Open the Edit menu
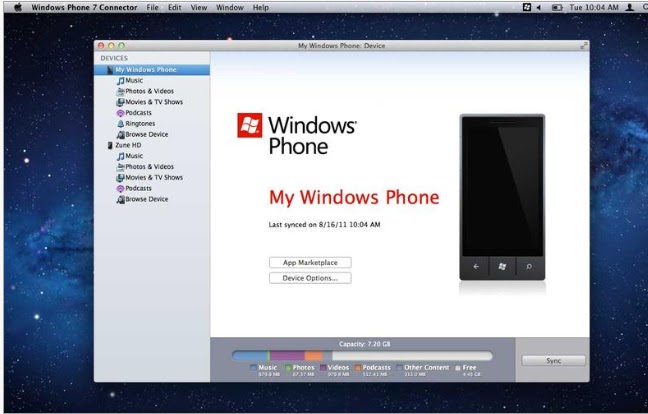Viewport: 648px width, 414px height. (174, 7)
